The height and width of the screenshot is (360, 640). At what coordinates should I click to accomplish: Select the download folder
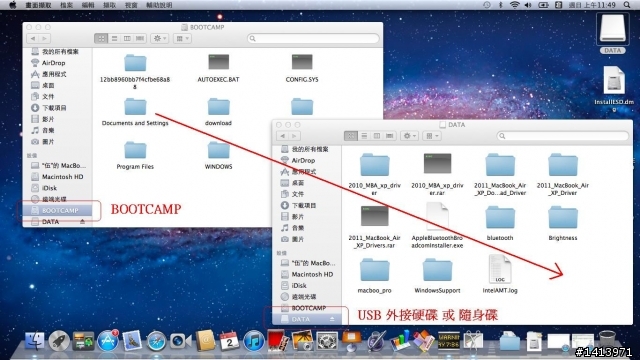coord(218,111)
